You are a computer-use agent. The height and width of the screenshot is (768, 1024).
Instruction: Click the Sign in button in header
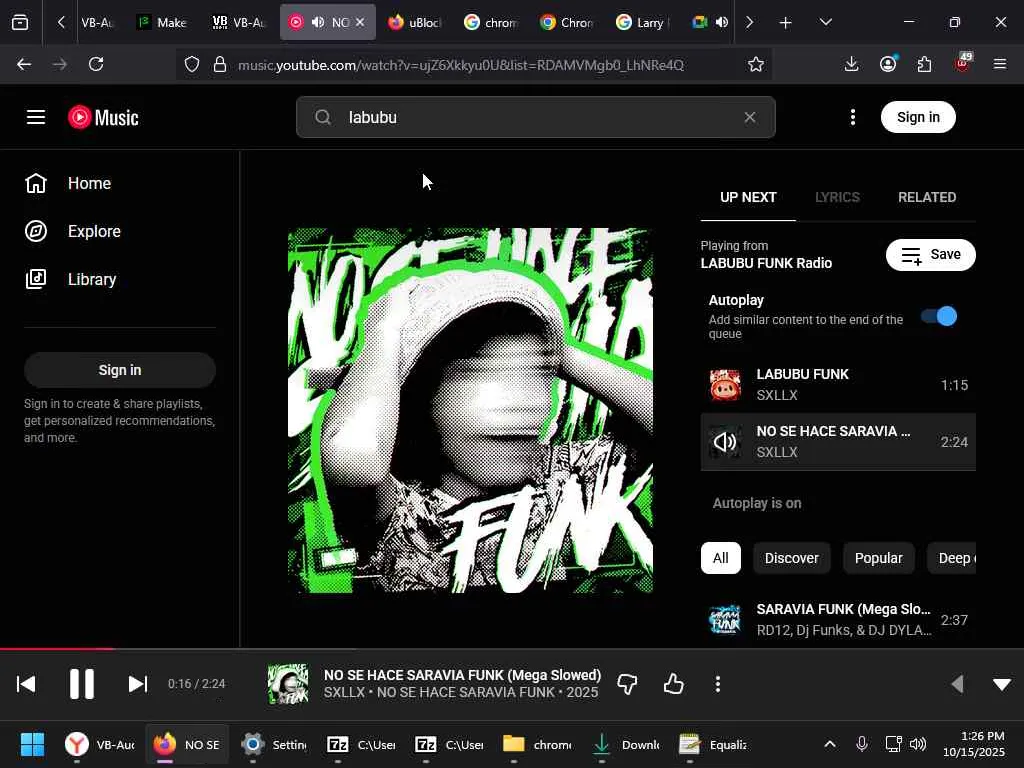click(x=918, y=118)
